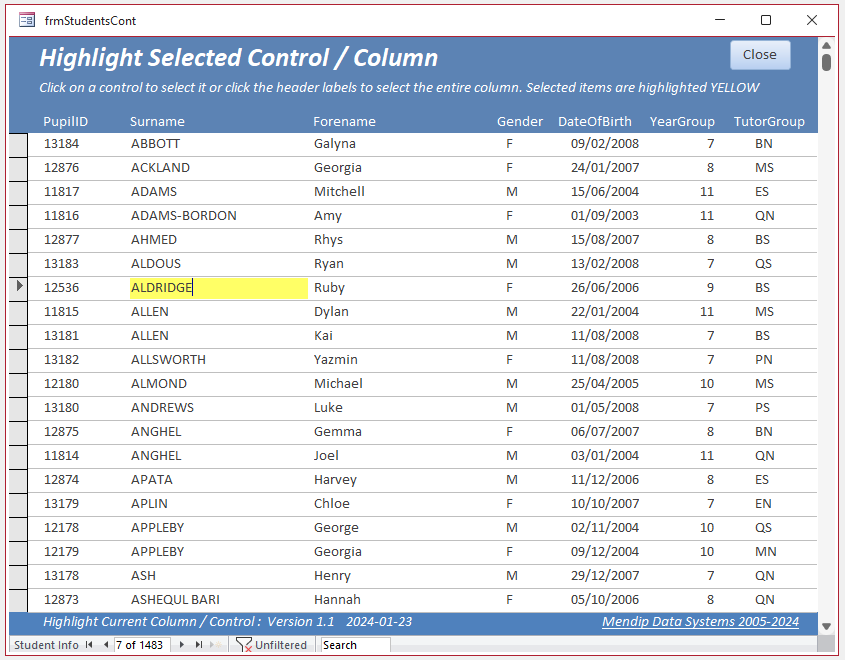Viewport: 845px width, 660px height.
Task: Select the Gender column header
Action: point(520,121)
